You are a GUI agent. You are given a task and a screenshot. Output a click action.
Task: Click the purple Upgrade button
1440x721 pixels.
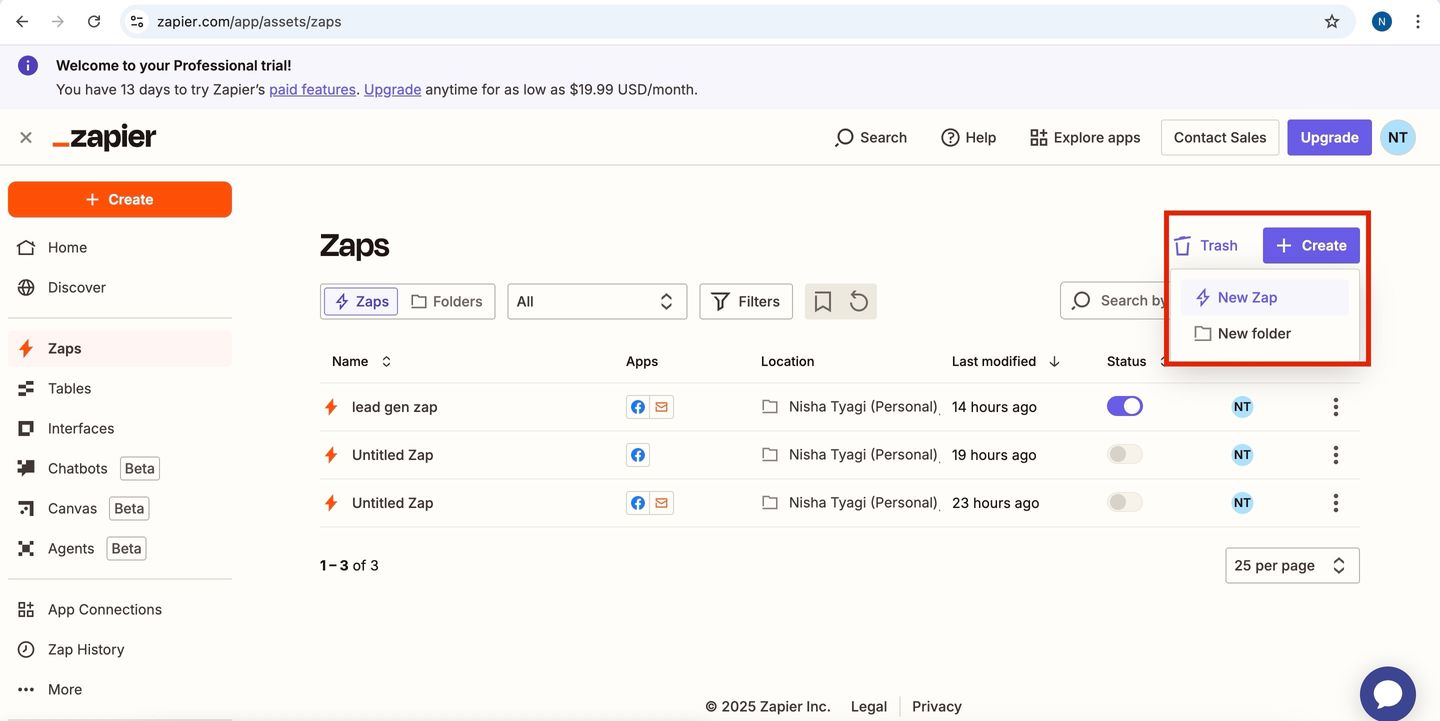click(x=1329, y=137)
